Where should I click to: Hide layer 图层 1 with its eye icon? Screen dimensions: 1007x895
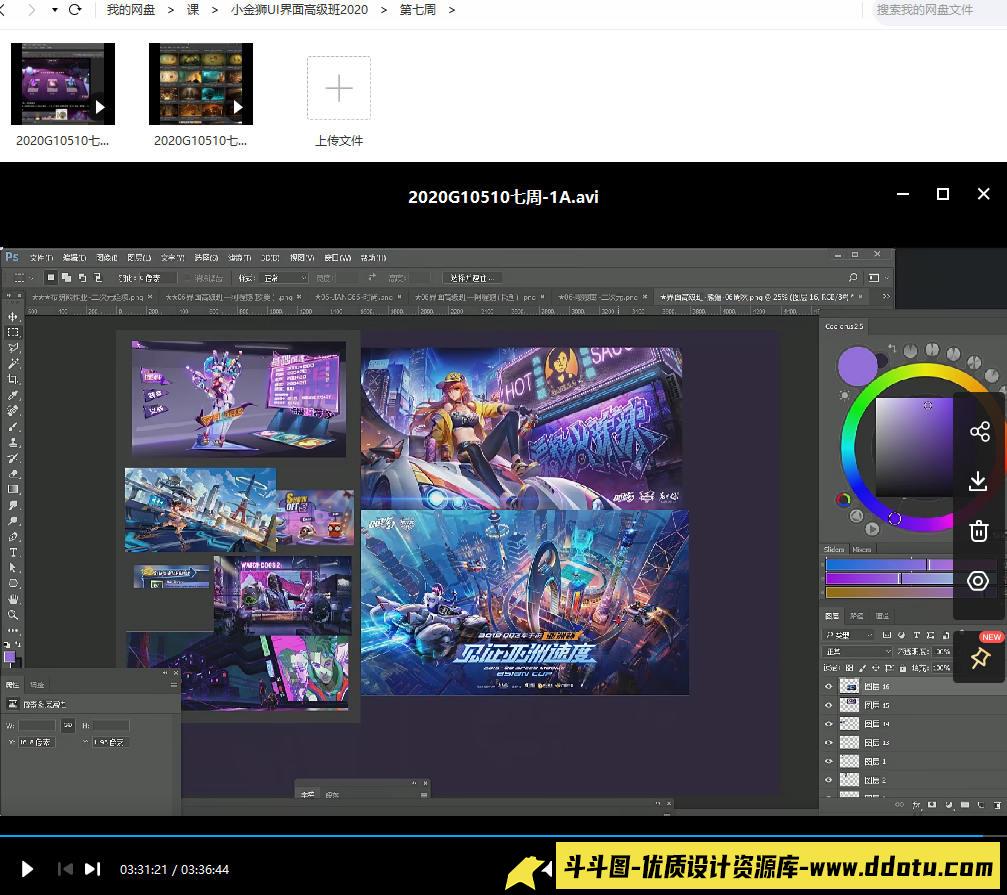coord(828,761)
